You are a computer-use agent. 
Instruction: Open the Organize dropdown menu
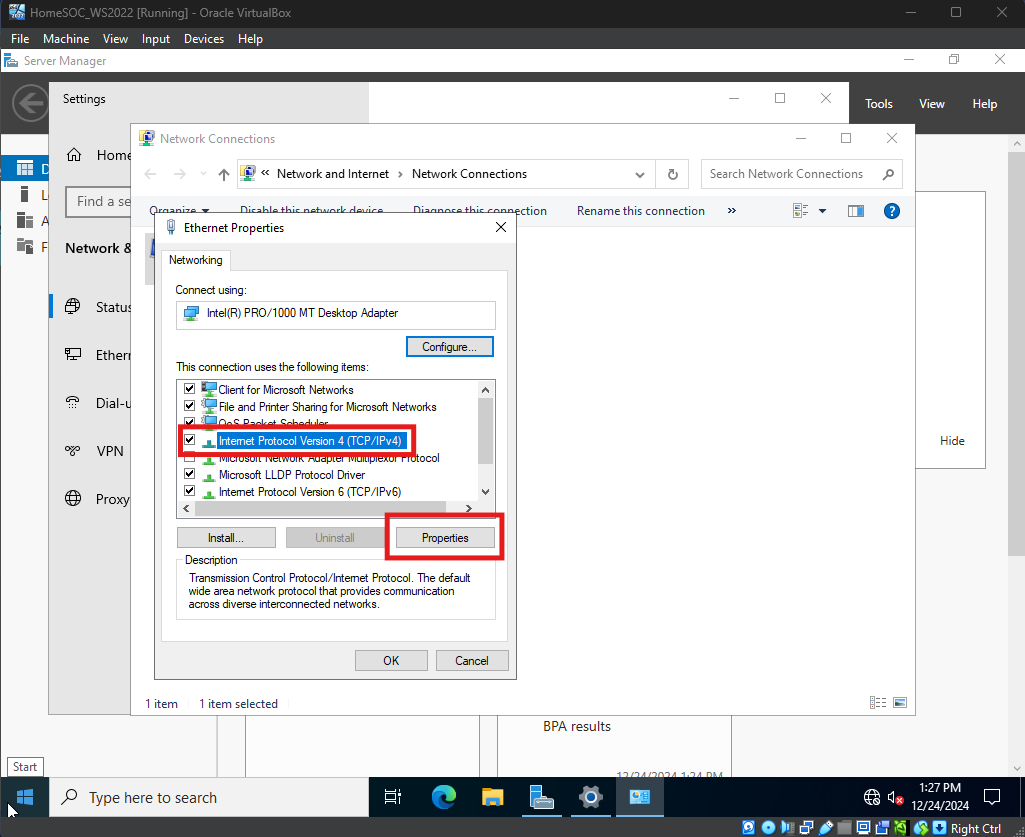pyautogui.click(x=179, y=211)
